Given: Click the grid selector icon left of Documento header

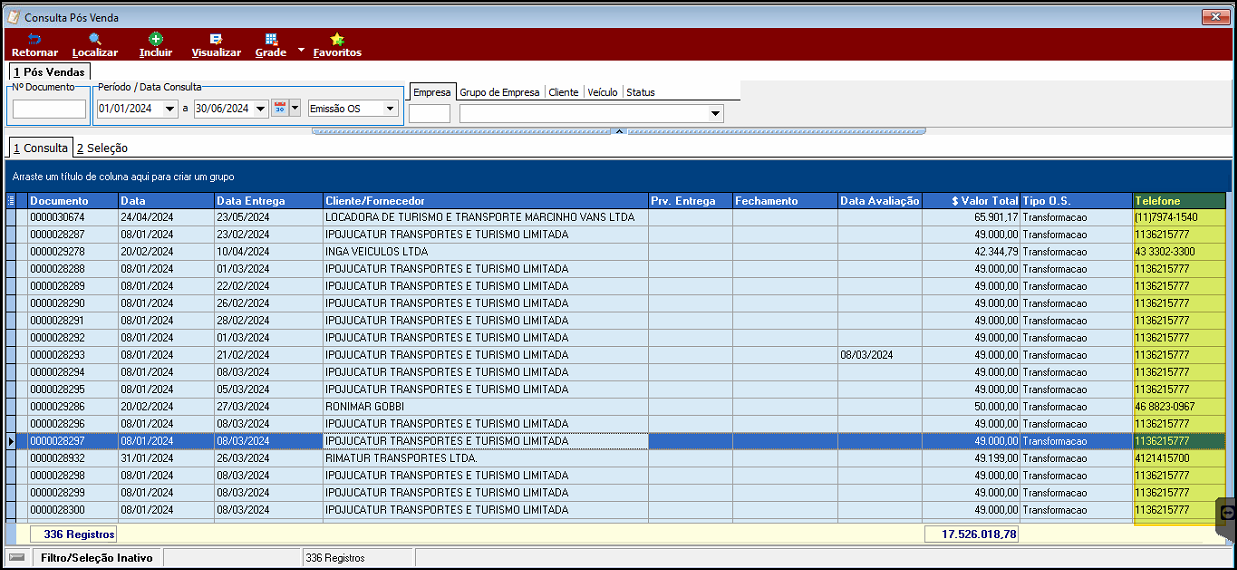Looking at the screenshot, I should 11,201.
